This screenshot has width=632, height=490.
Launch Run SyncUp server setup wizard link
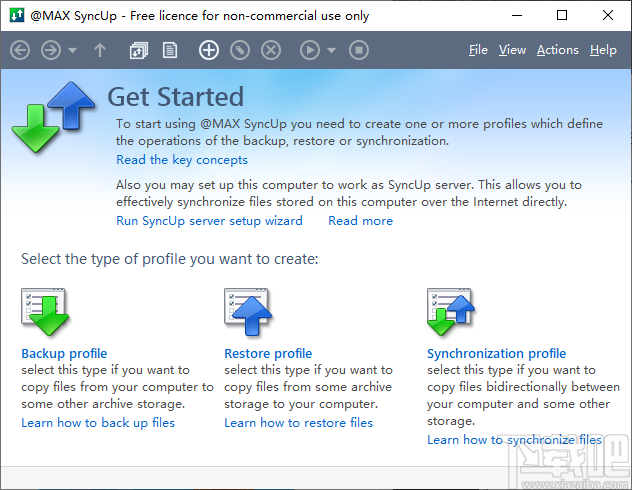click(x=209, y=221)
